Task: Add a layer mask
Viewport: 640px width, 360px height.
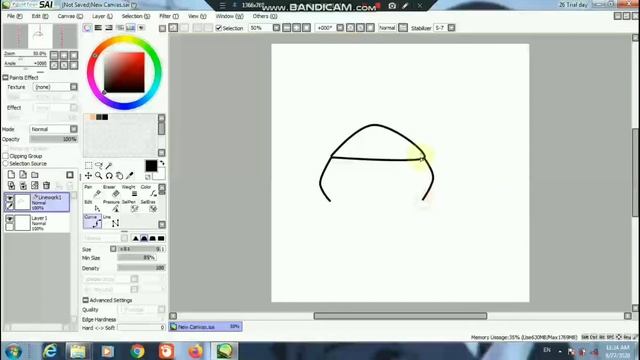Action: point(70,175)
